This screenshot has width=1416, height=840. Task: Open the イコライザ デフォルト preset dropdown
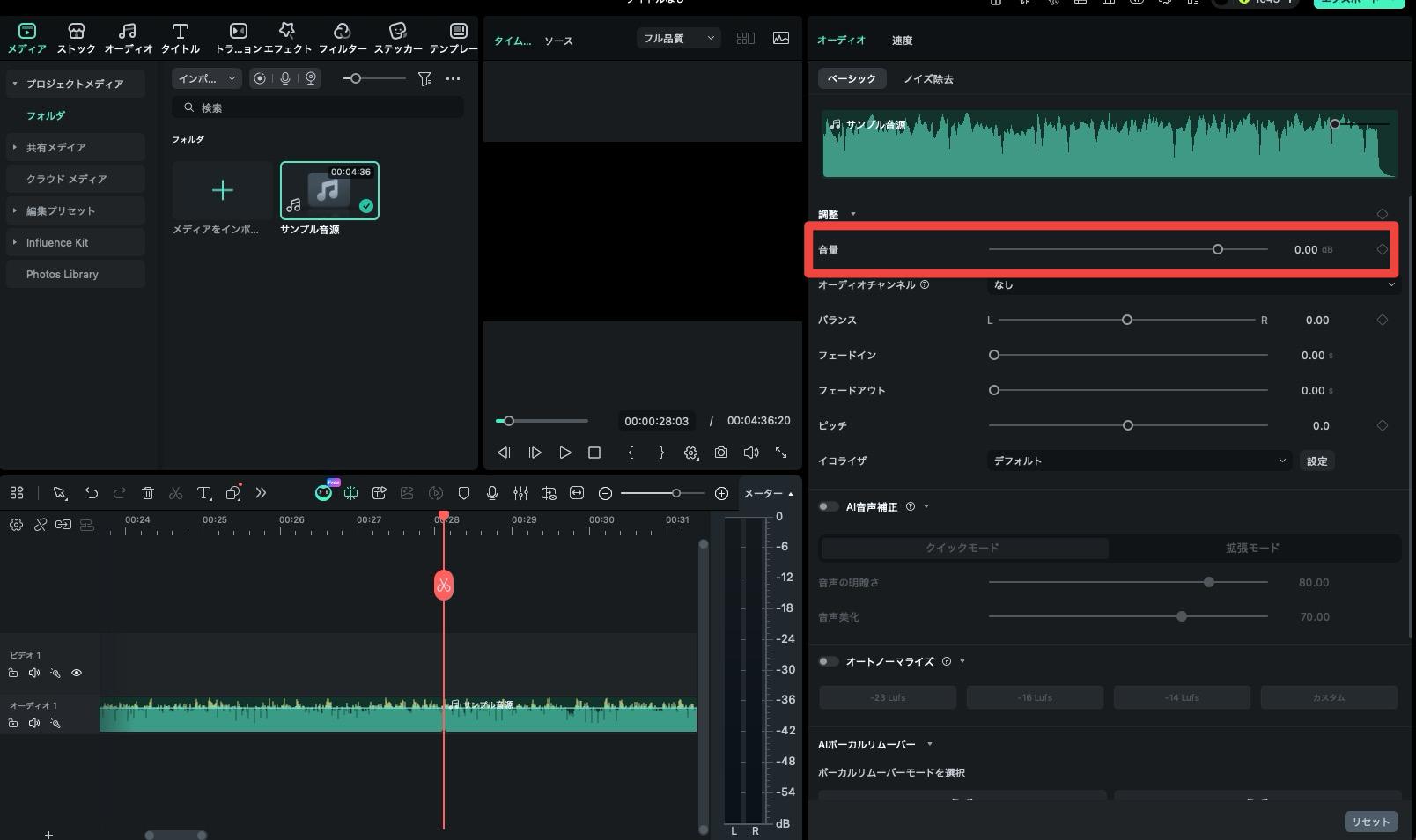(1139, 460)
